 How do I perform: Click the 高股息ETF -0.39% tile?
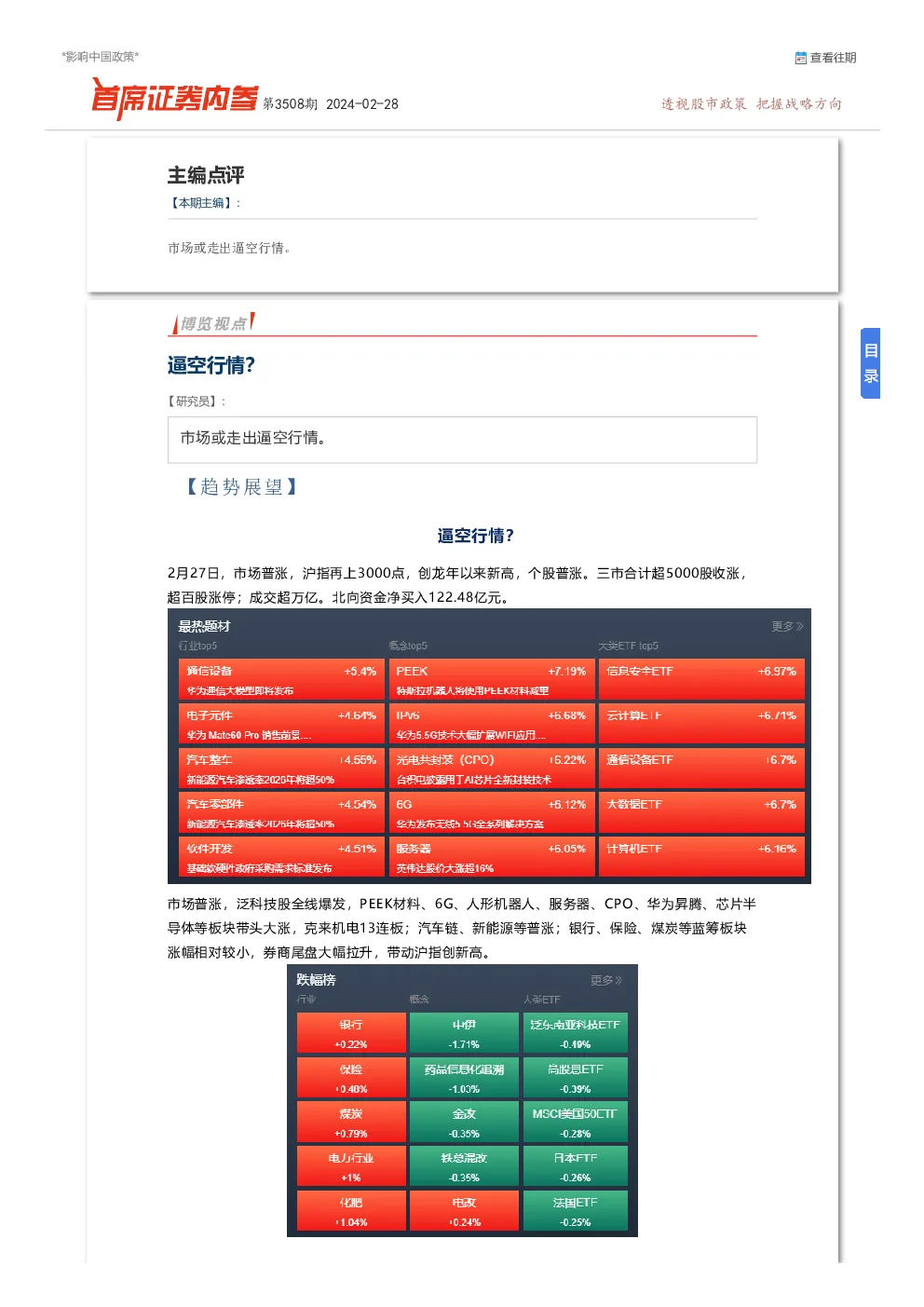[x=575, y=1078]
